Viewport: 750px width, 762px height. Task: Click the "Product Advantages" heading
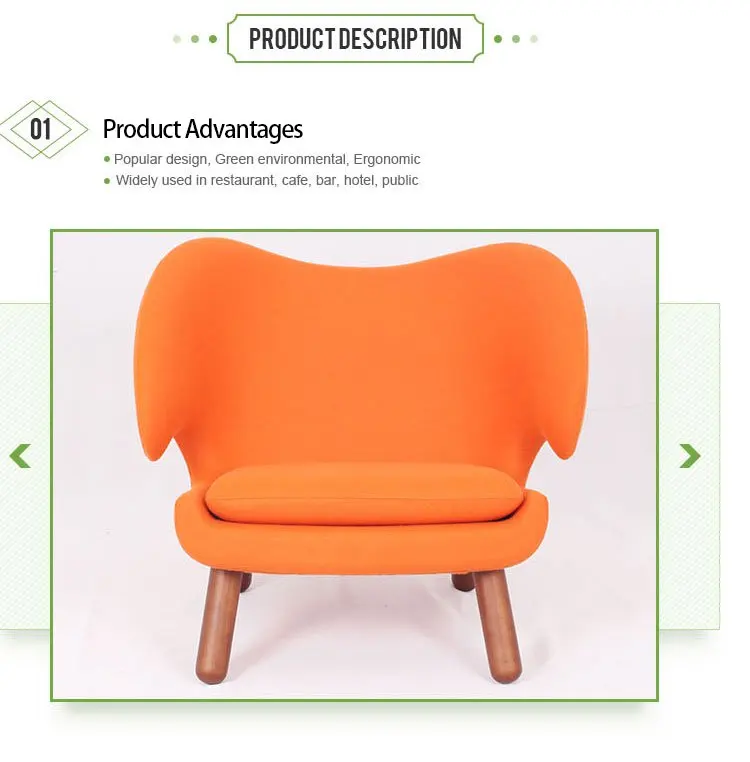click(x=203, y=129)
